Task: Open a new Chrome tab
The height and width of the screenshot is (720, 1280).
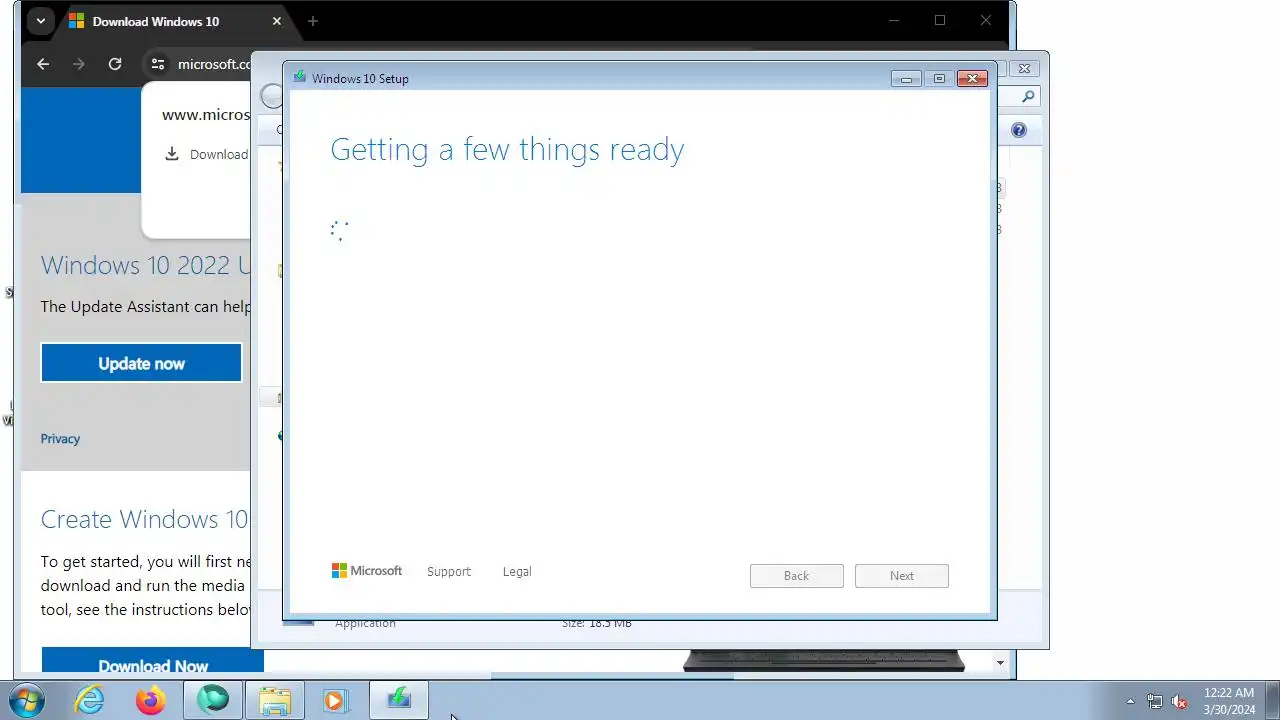Action: tap(313, 21)
